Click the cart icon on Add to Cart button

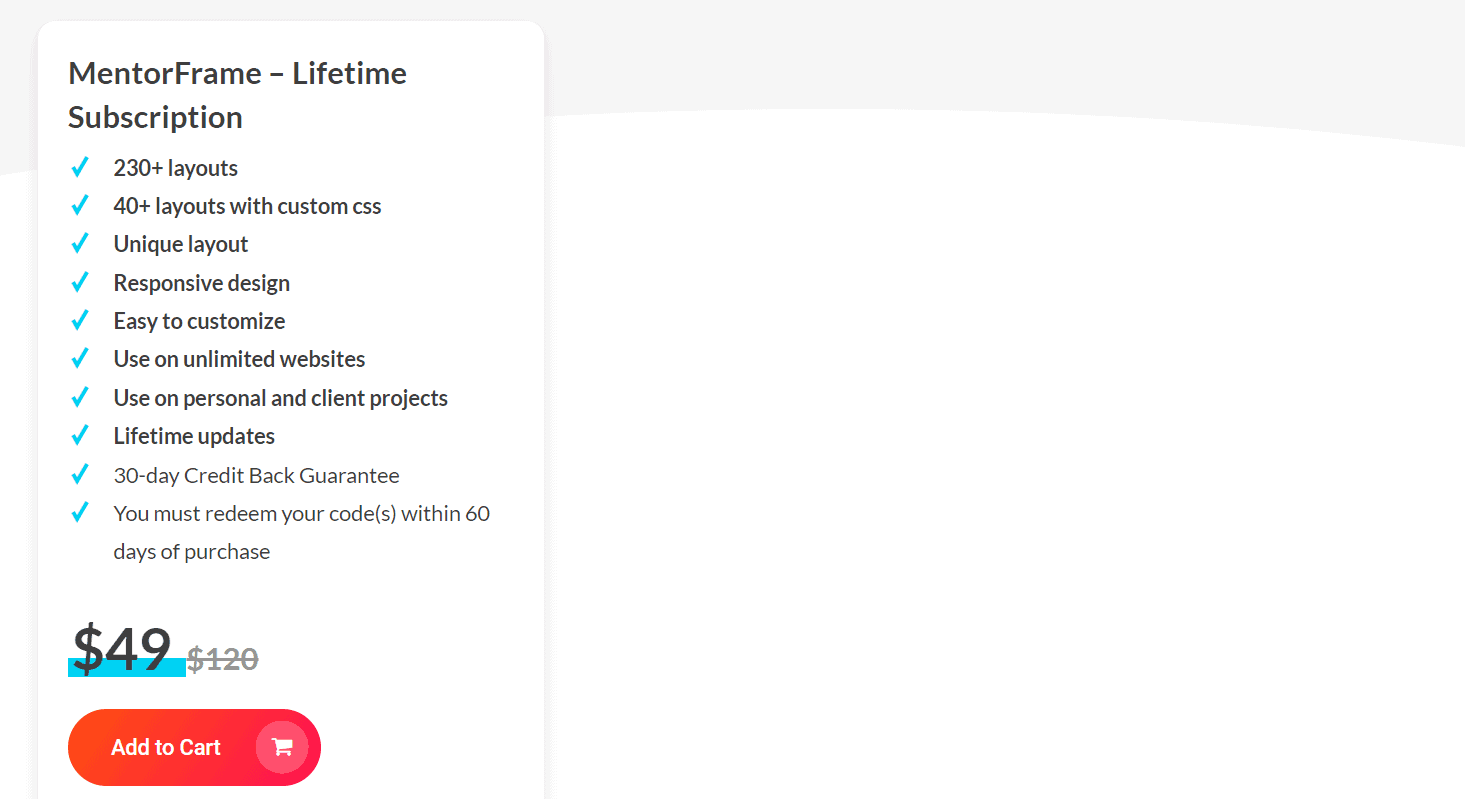281,746
